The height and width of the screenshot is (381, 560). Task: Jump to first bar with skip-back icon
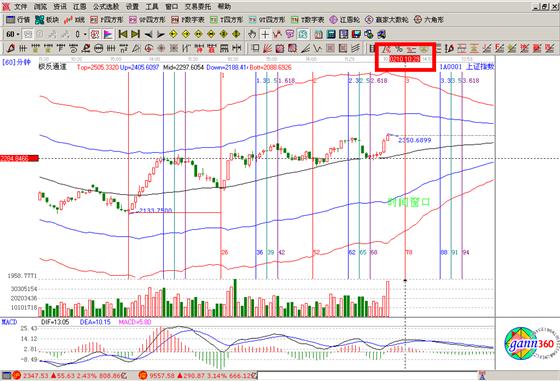123,34
